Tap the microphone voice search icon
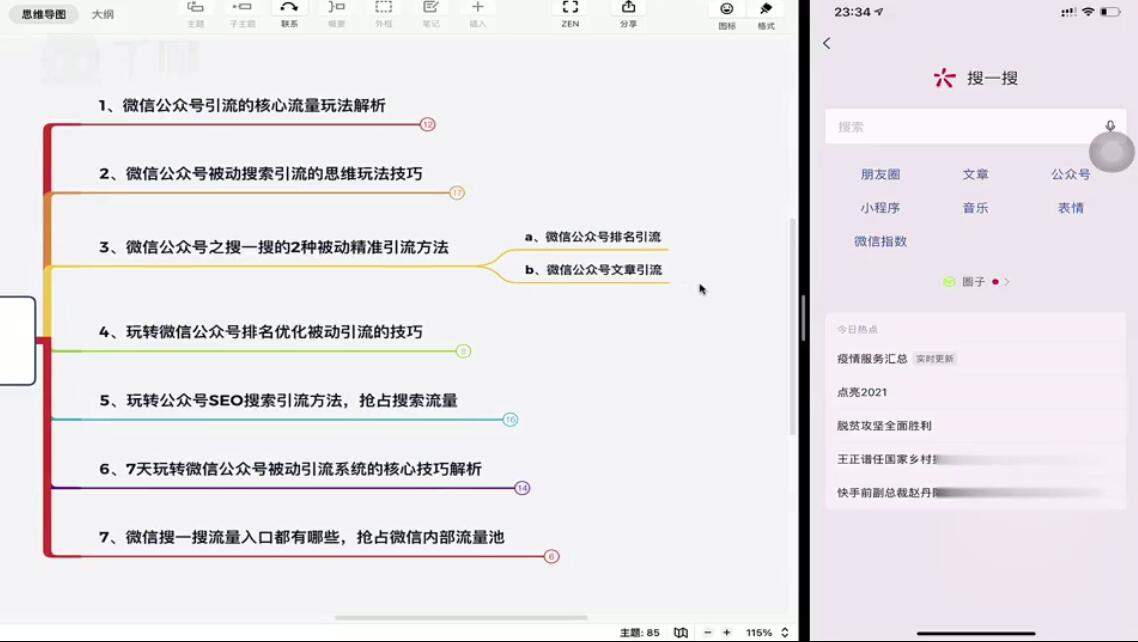Viewport: 1138px width, 642px height. 1110,125
